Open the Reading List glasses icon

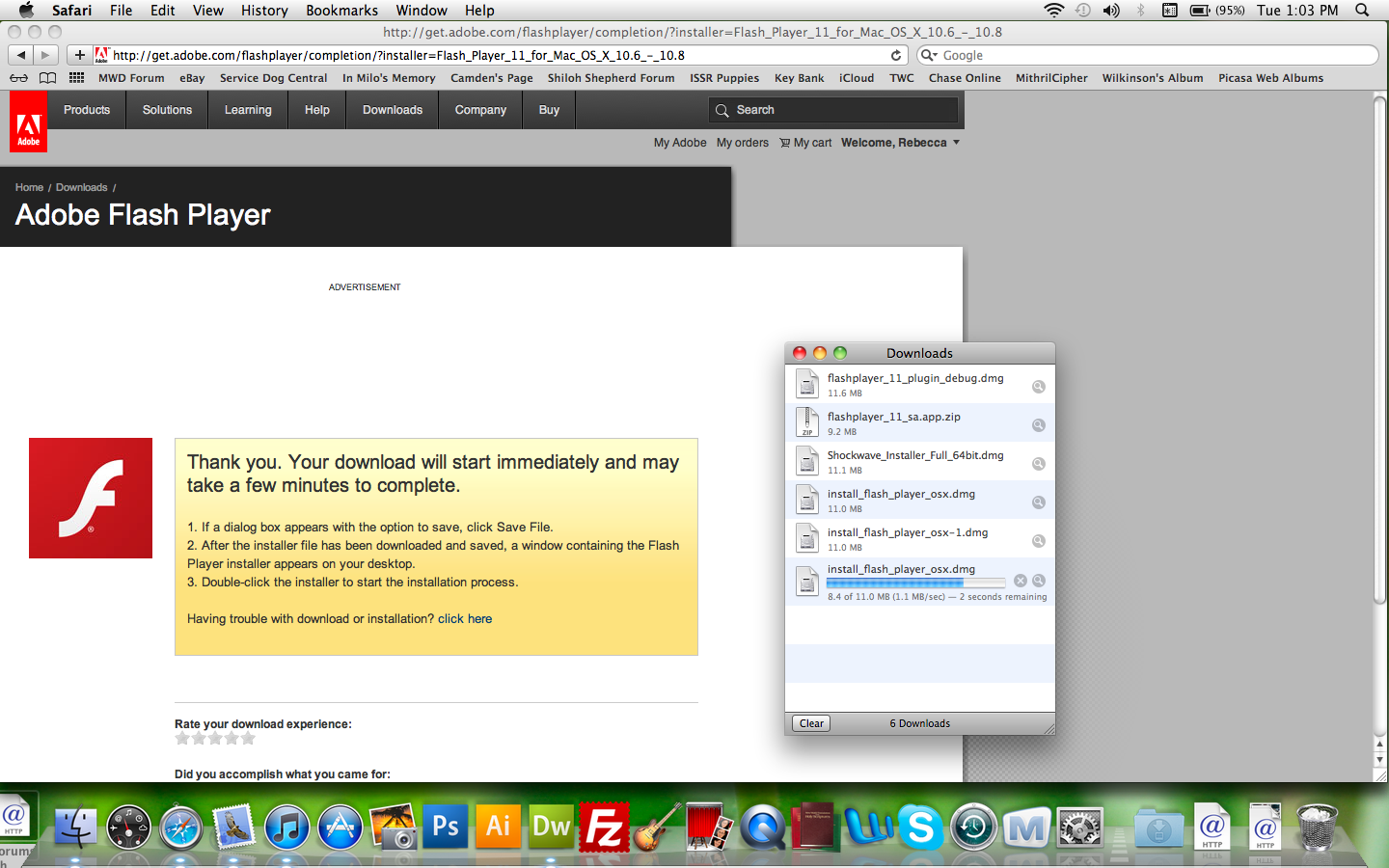click(x=18, y=78)
